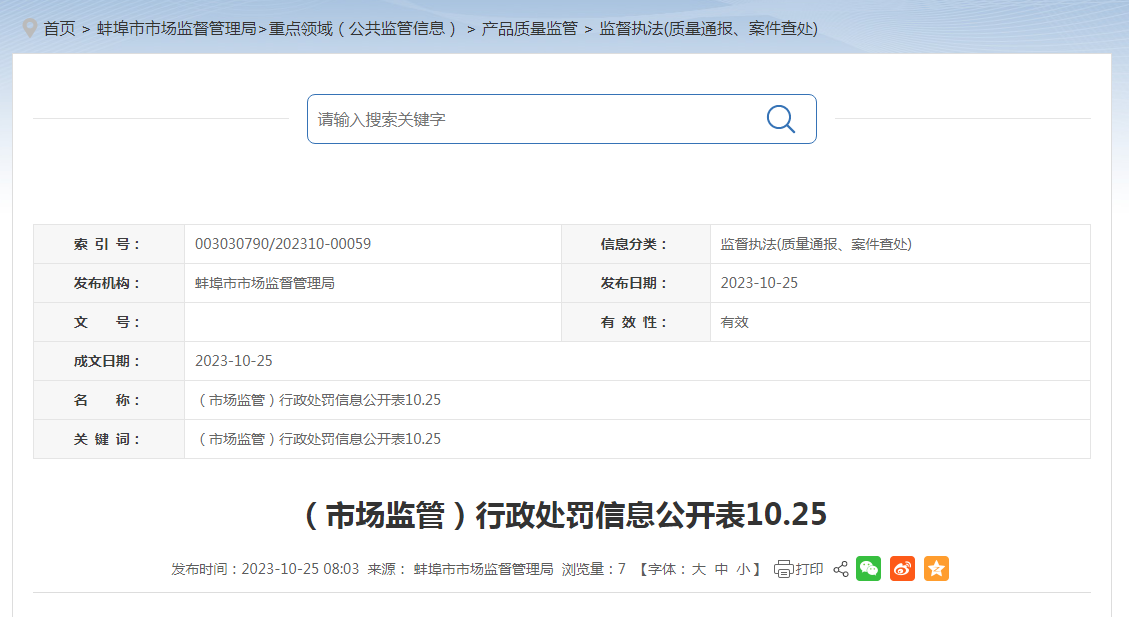Set the font size to 小
Screen dimensions: 1129x617
tap(743, 569)
